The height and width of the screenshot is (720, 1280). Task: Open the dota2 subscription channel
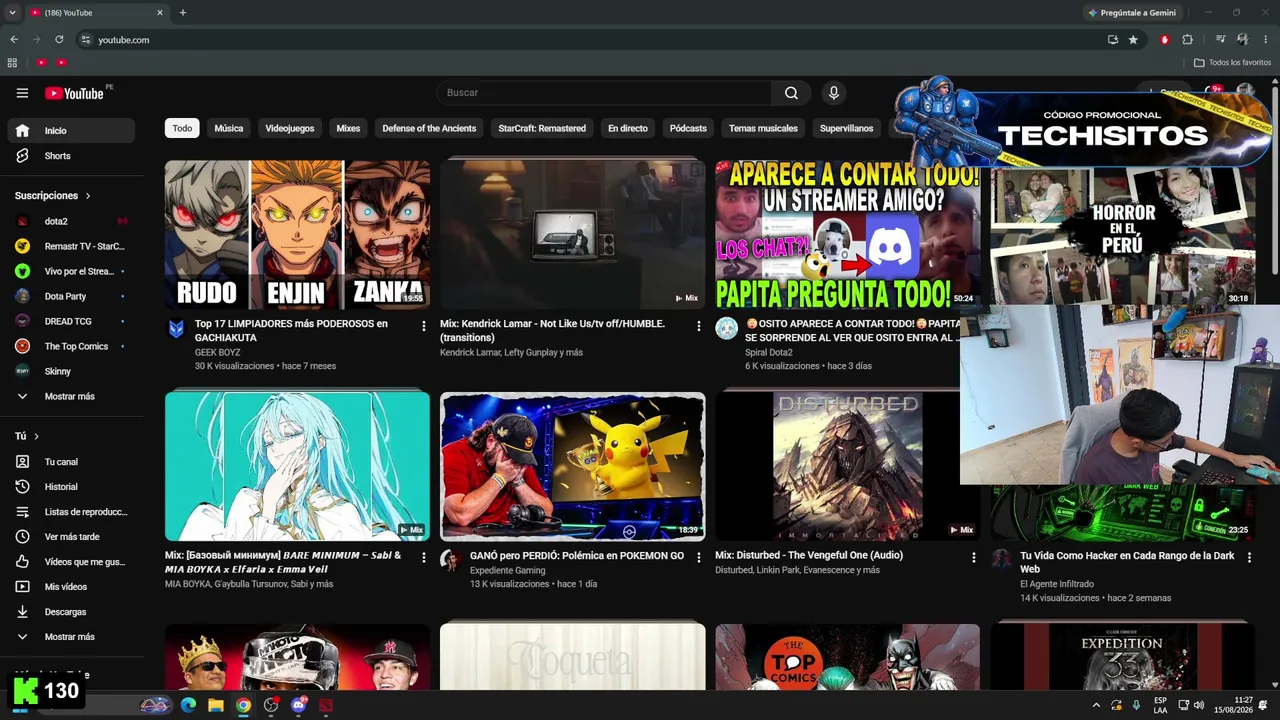click(x=71, y=221)
